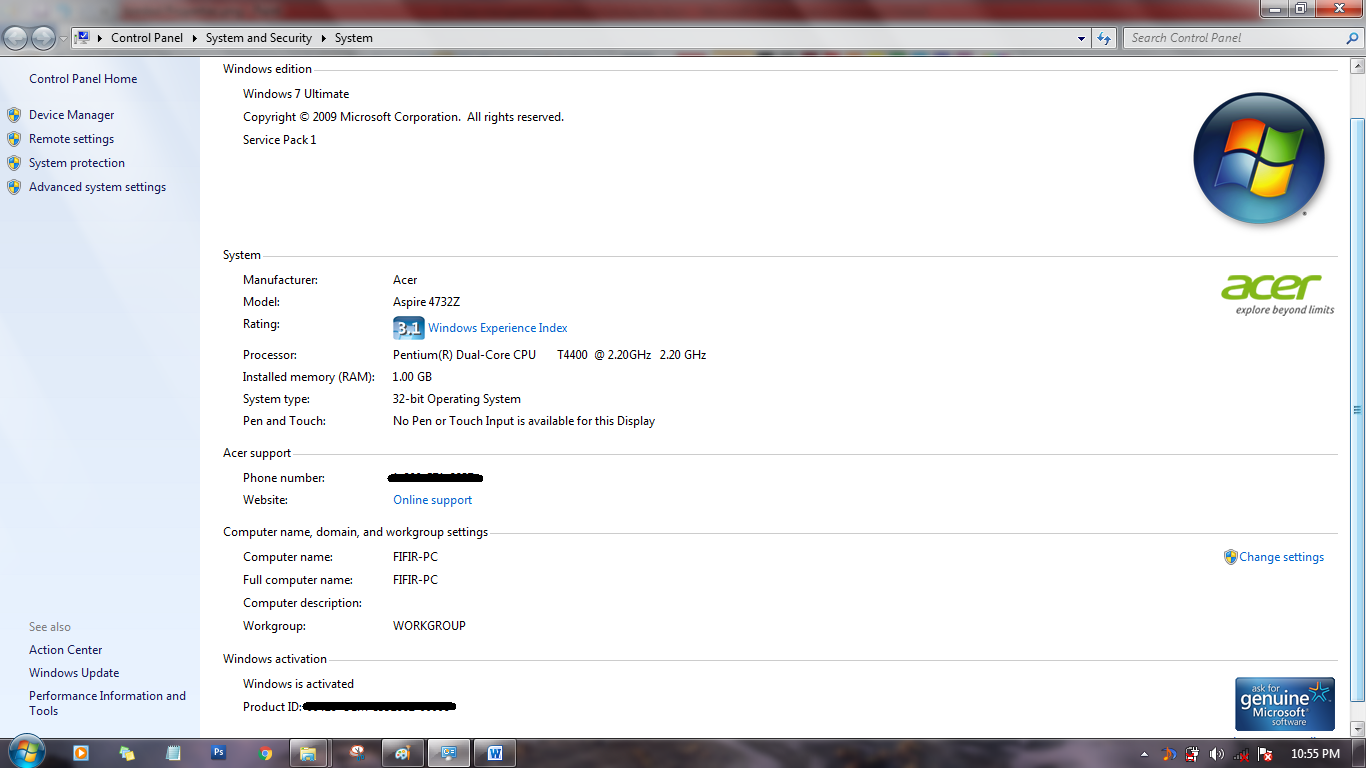Screen dimensions: 1366x768
Task: Click the 3.1 rating score badge
Action: coord(408,328)
